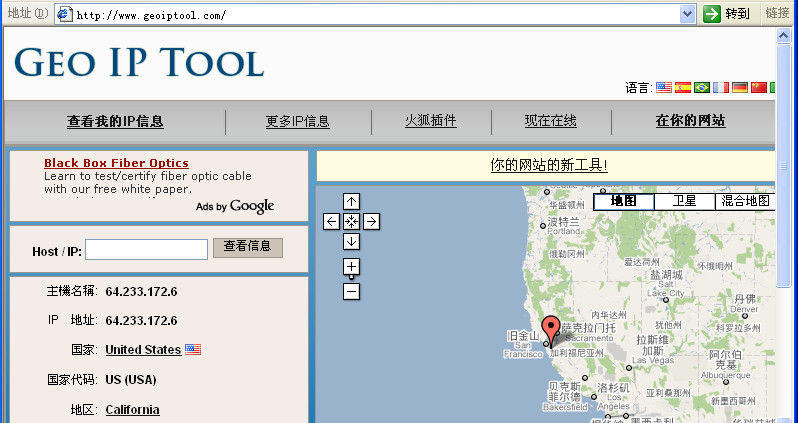Open 现在在线 menu item
This screenshot has height=423, width=798.
click(x=551, y=121)
